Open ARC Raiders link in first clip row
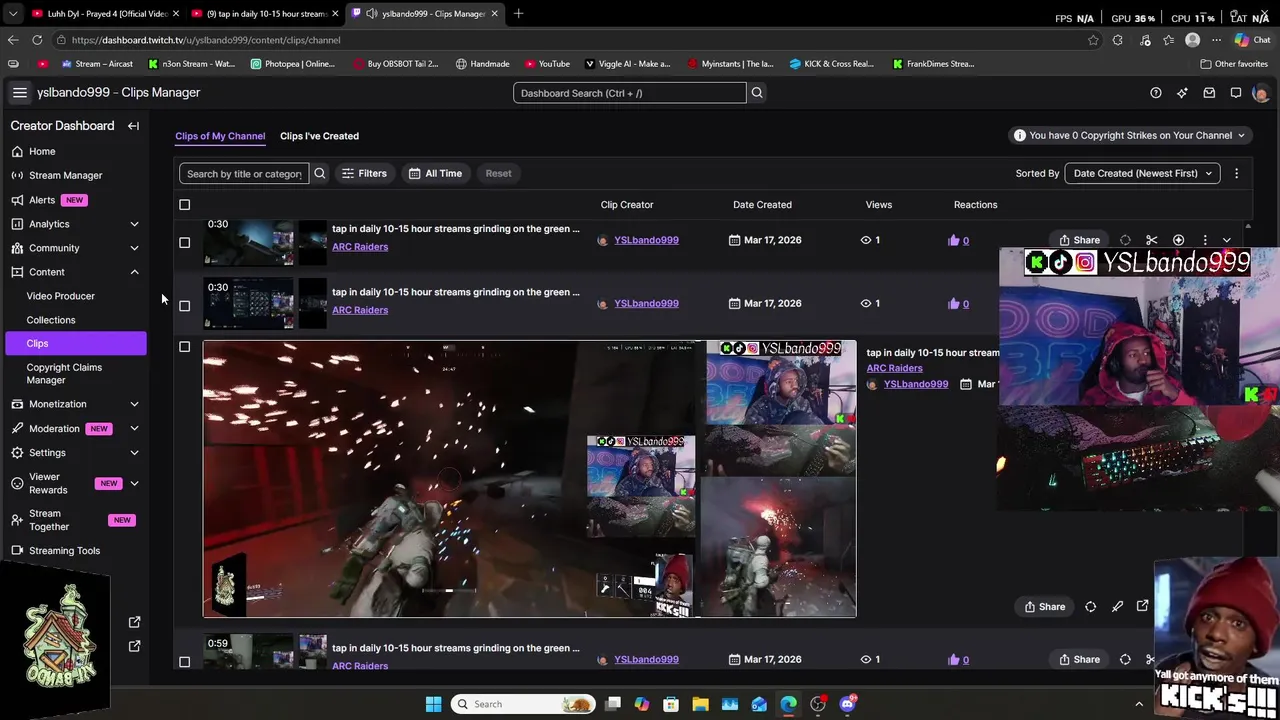 [x=360, y=246]
